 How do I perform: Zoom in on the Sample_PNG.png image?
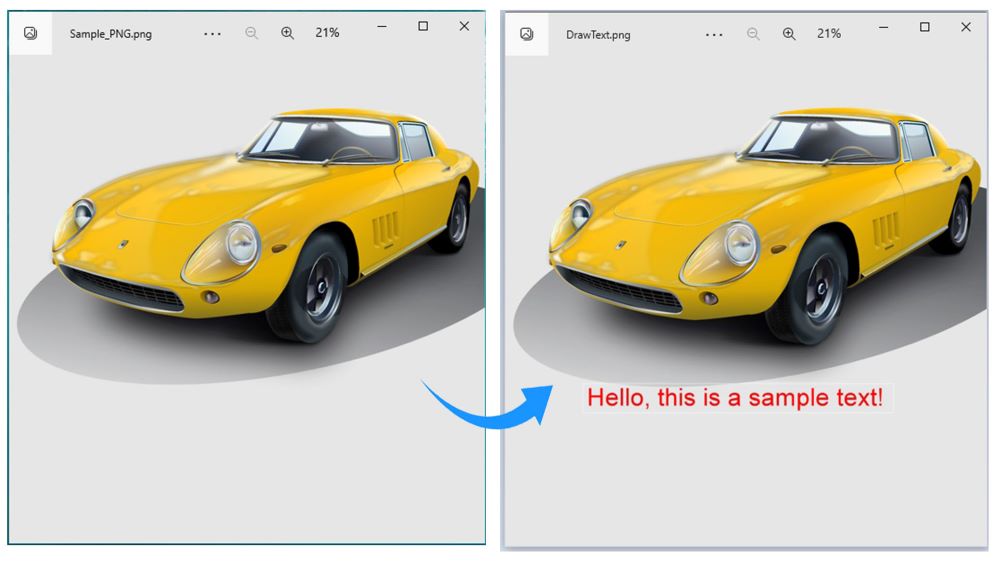point(287,33)
